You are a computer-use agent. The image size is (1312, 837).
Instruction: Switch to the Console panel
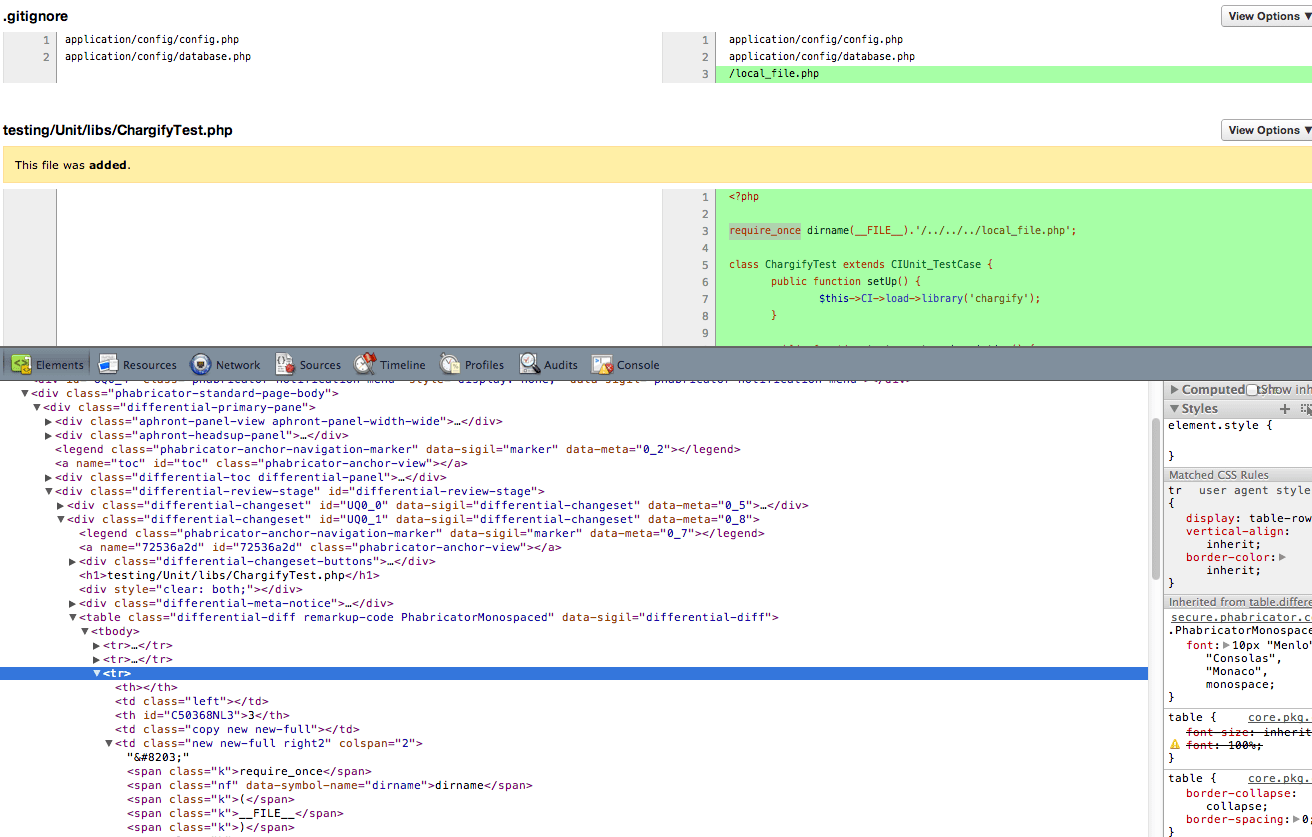point(626,365)
